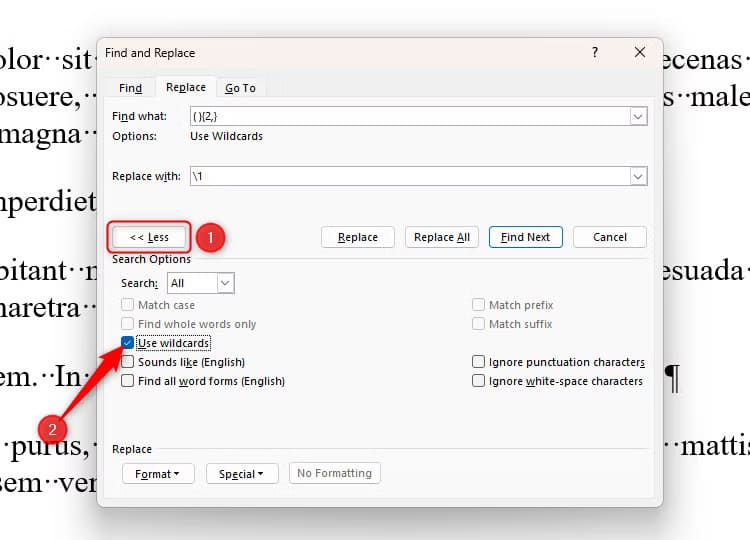Enable Ignore white-space characters

click(x=478, y=381)
